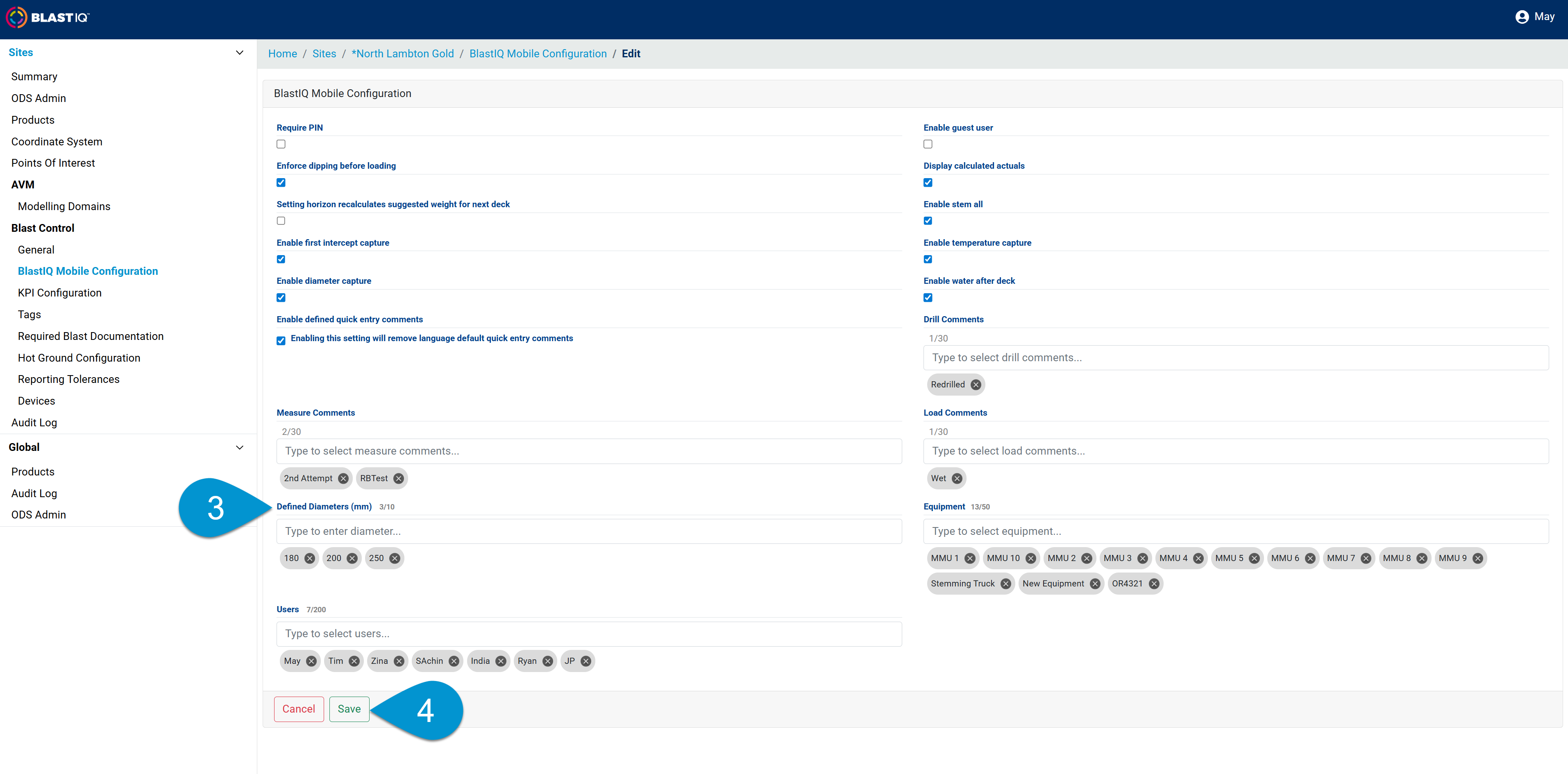Remove user JP from users list
This screenshot has height=774, width=1568.
click(x=585, y=661)
